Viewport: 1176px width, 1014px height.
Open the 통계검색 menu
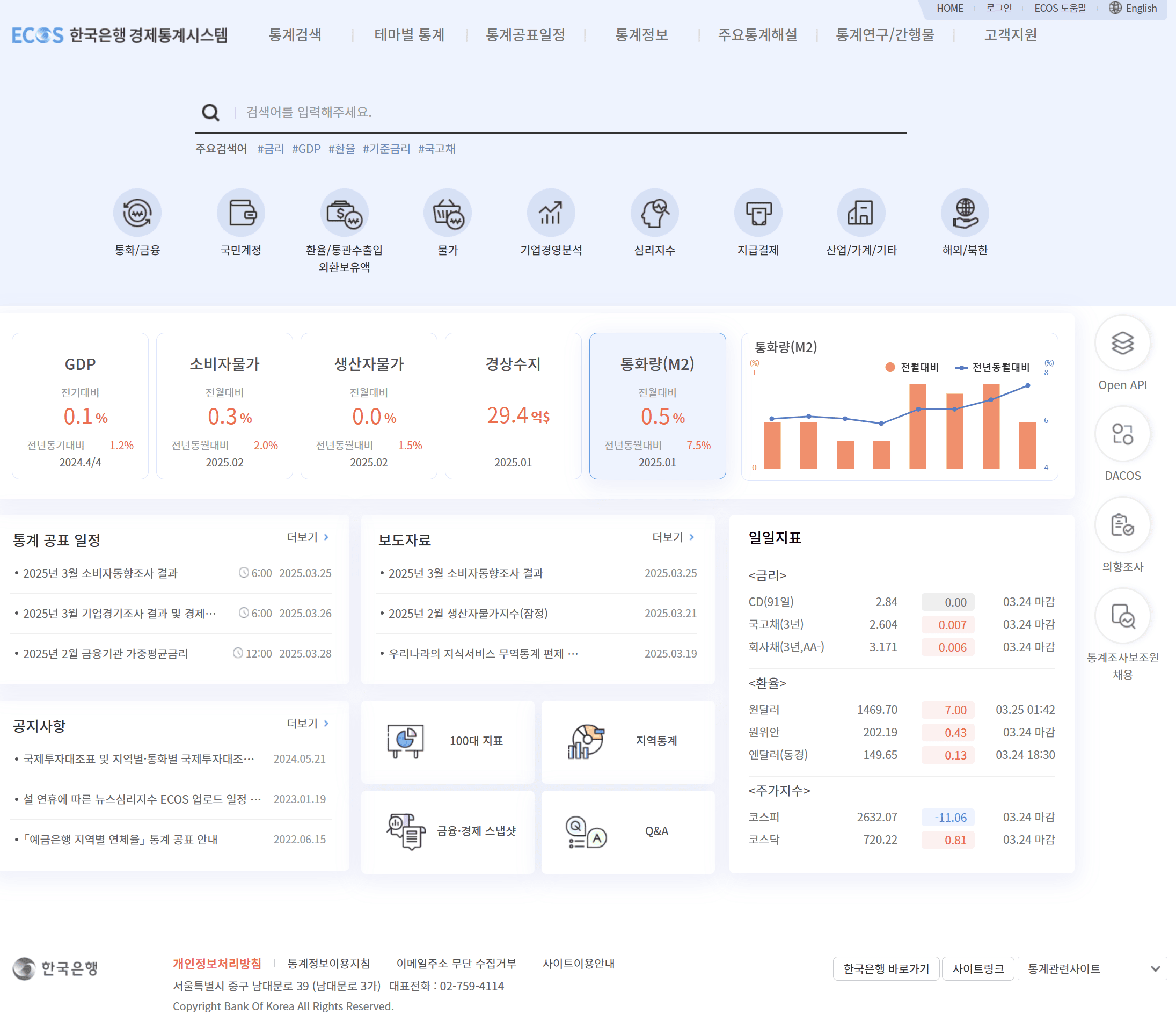(x=295, y=35)
